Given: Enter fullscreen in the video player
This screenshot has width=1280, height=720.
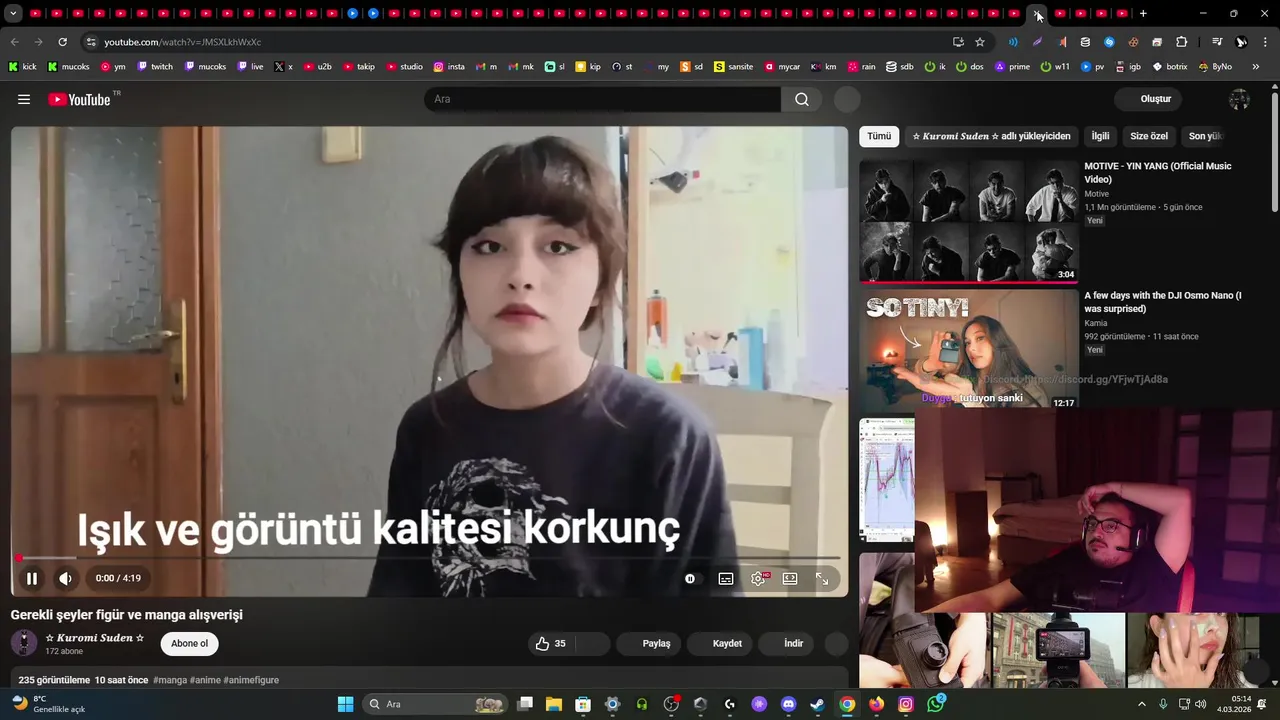Looking at the screenshot, I should 822,578.
